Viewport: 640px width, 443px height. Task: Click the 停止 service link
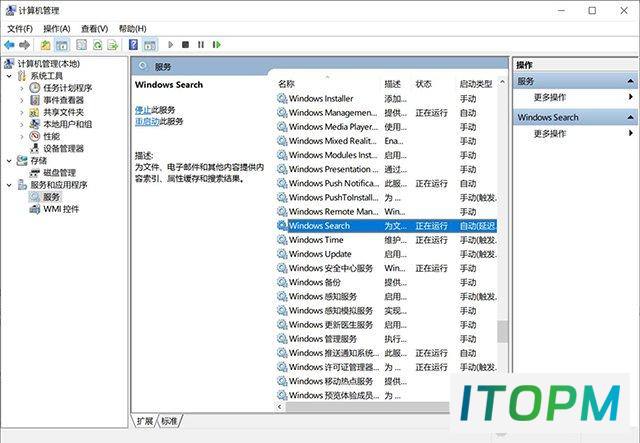pos(143,110)
